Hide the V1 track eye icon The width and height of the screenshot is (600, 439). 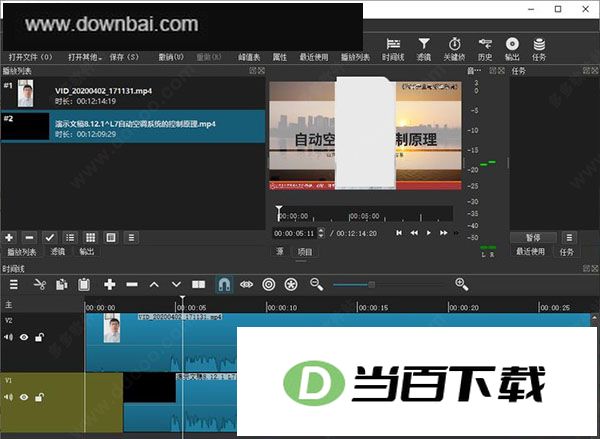pos(24,397)
